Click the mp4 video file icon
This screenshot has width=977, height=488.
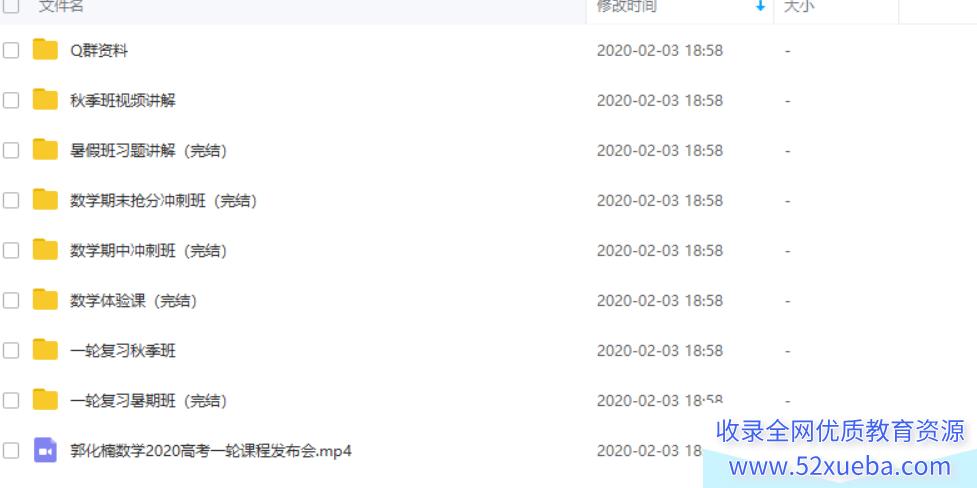coord(45,450)
